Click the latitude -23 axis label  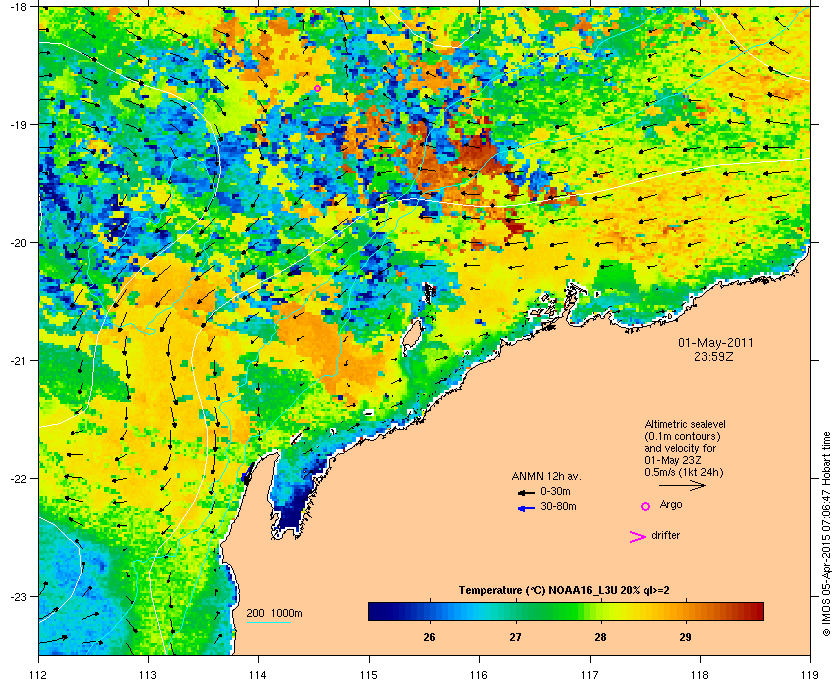pyautogui.click(x=18, y=596)
